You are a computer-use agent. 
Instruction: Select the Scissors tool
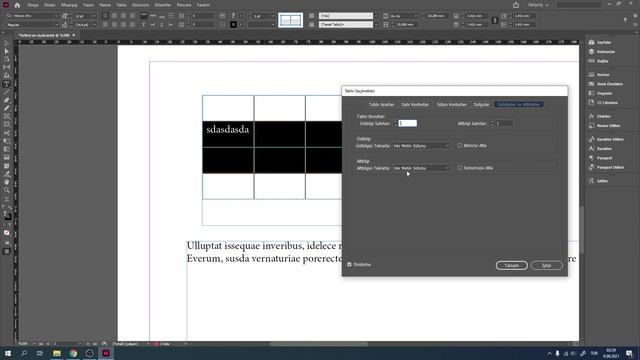click(x=7, y=133)
